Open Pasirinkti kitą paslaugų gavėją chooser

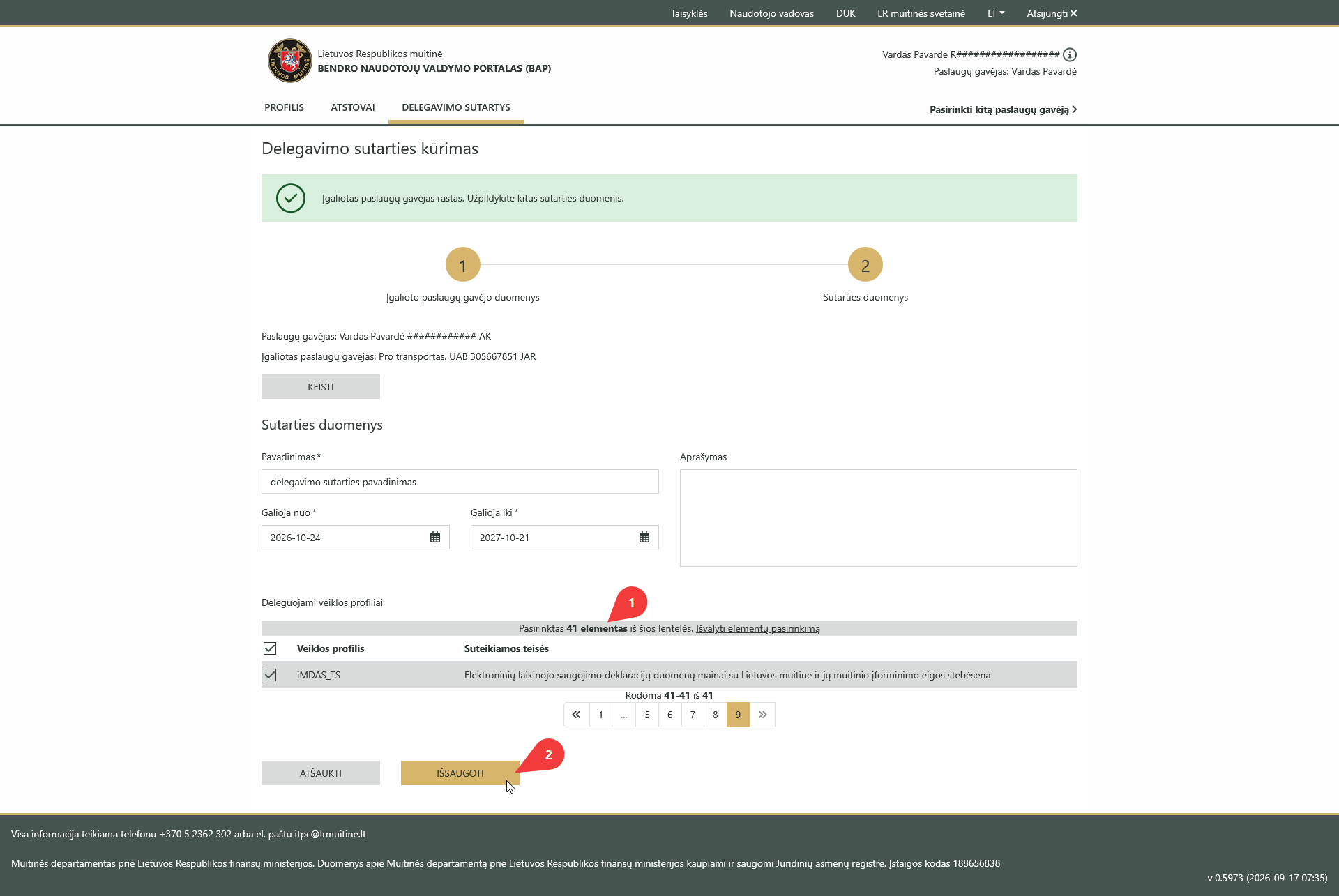(x=1004, y=109)
